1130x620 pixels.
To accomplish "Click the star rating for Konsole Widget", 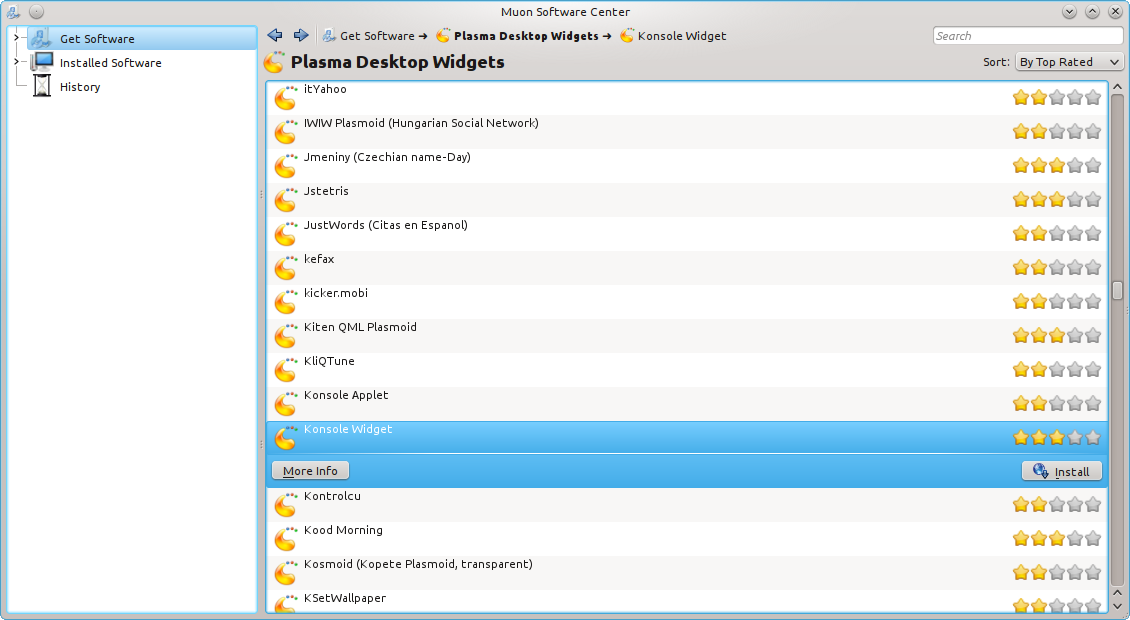I will click(1056, 437).
